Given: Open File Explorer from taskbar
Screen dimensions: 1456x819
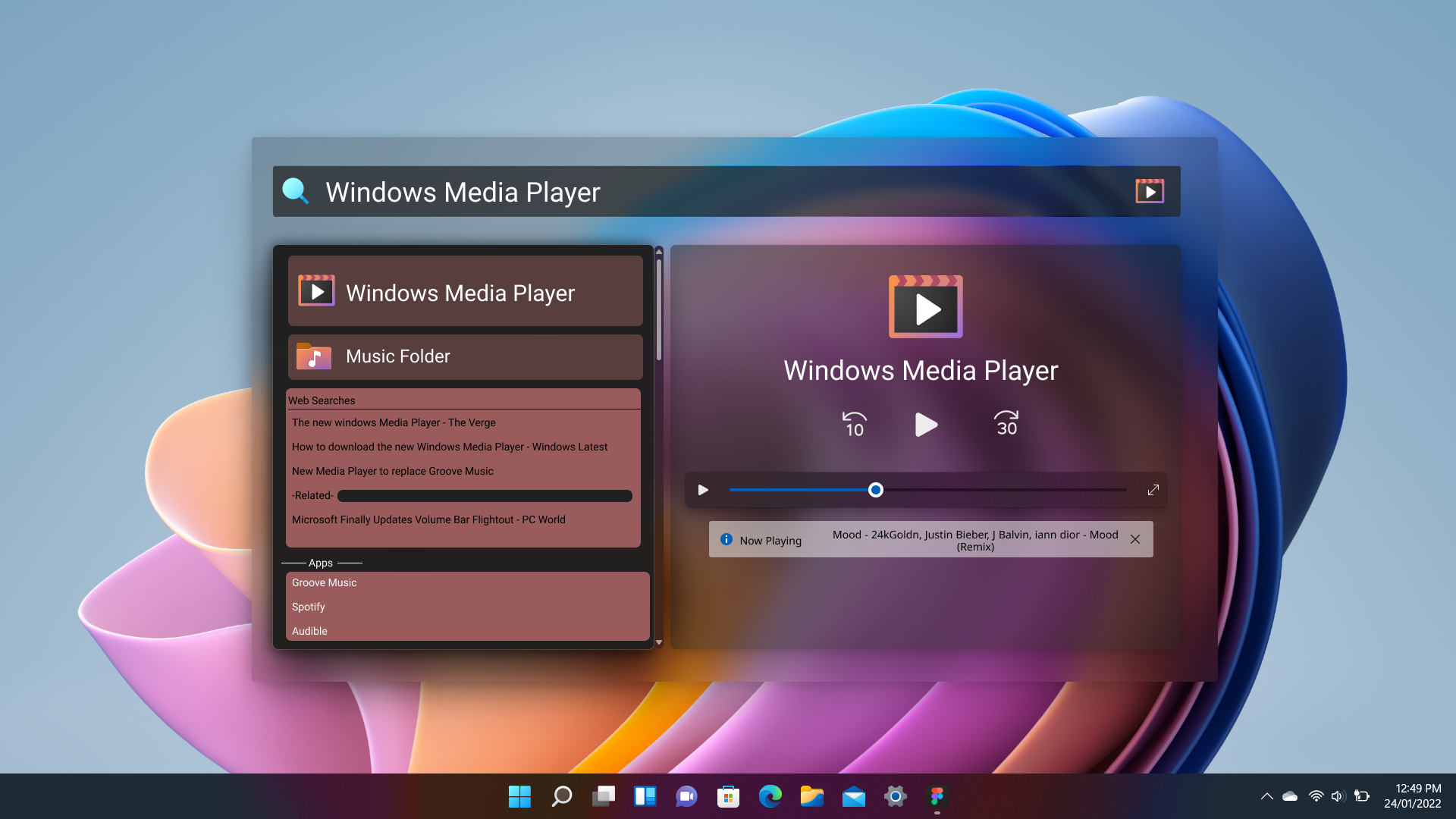Looking at the screenshot, I should [x=812, y=796].
